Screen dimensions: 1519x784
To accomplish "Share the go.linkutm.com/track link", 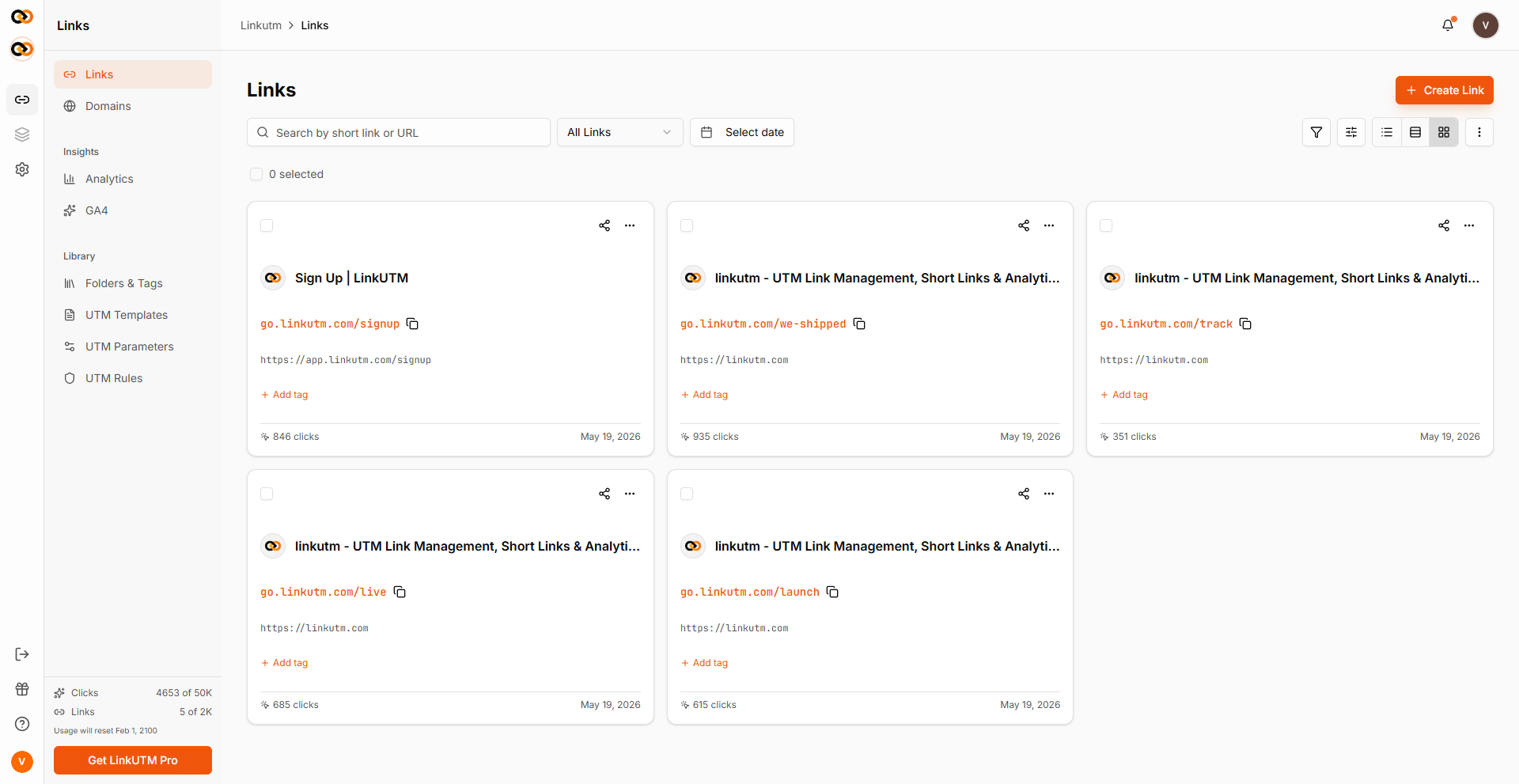I will [x=1444, y=225].
